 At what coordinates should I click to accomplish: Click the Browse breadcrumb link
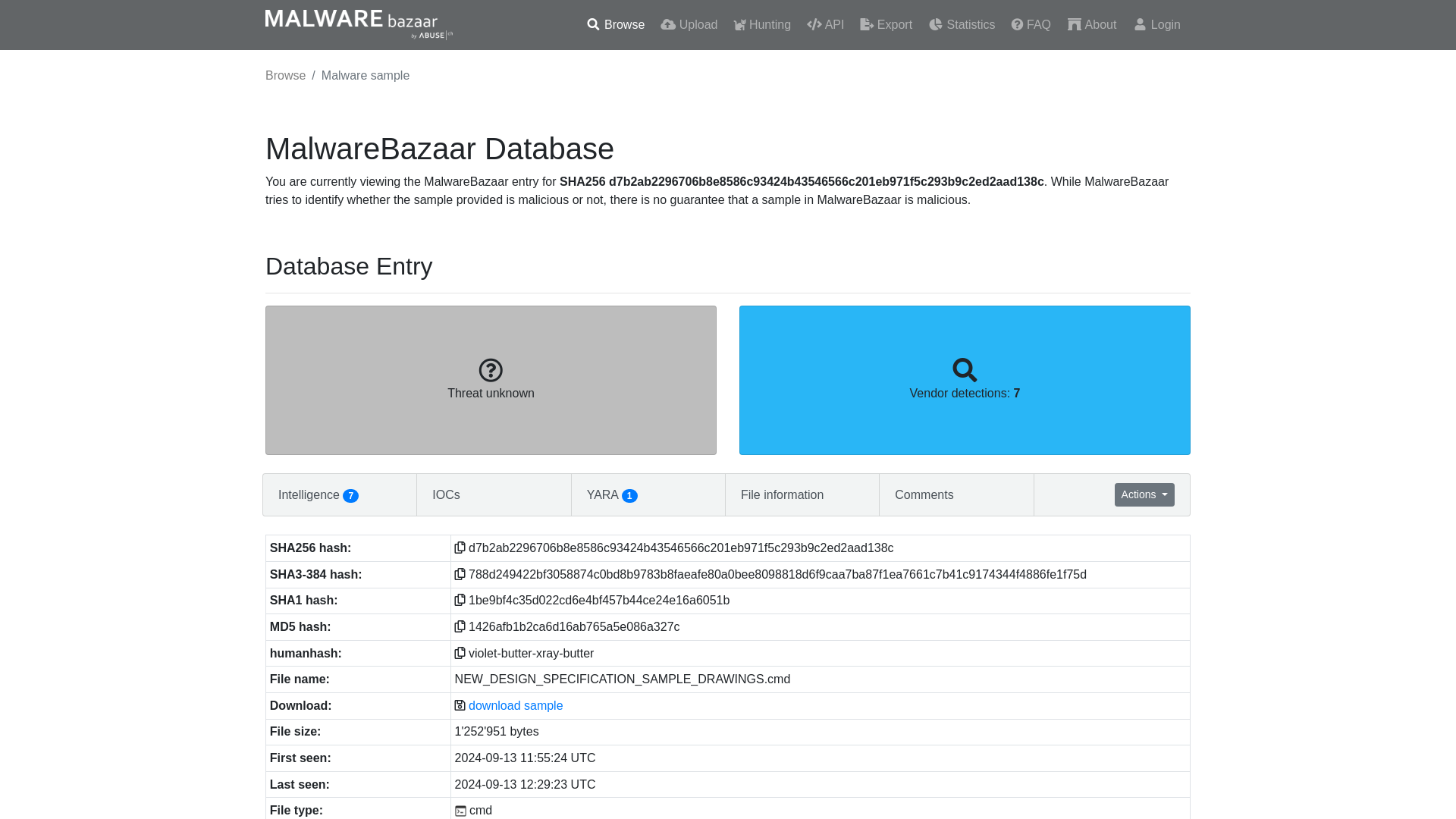coord(285,75)
